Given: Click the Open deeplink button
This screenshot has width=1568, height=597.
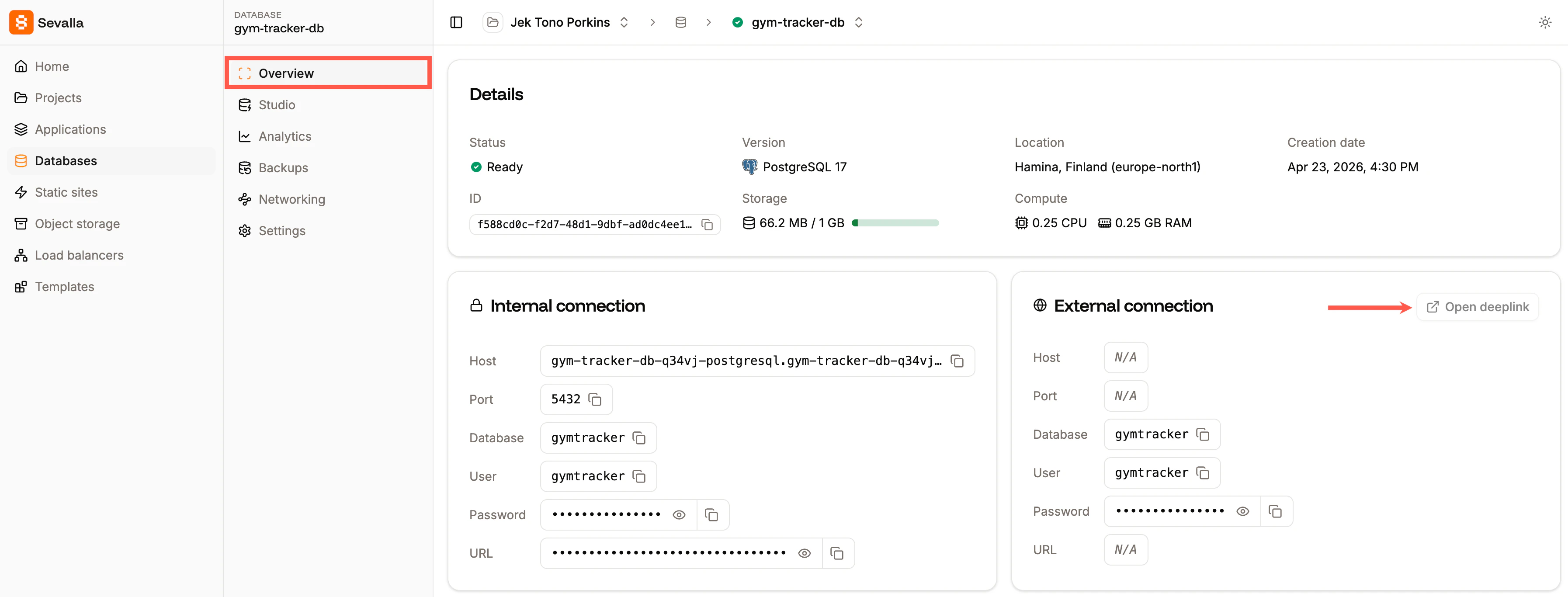Looking at the screenshot, I should [x=1477, y=307].
